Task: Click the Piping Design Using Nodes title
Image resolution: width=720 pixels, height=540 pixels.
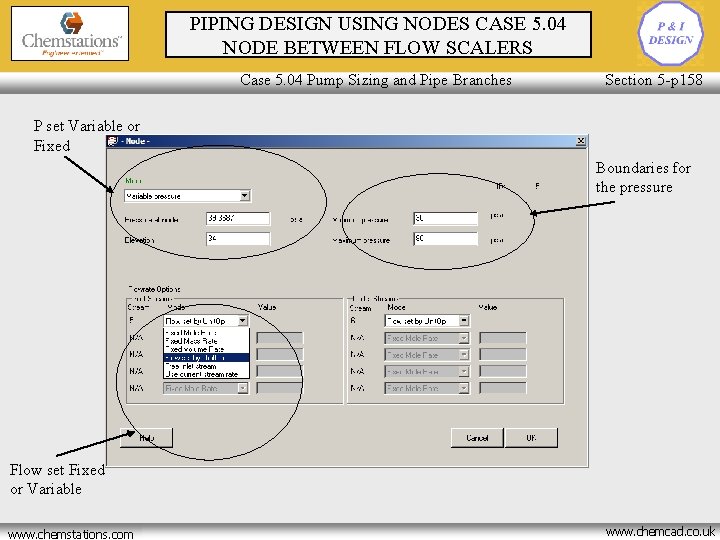Action: point(378,35)
